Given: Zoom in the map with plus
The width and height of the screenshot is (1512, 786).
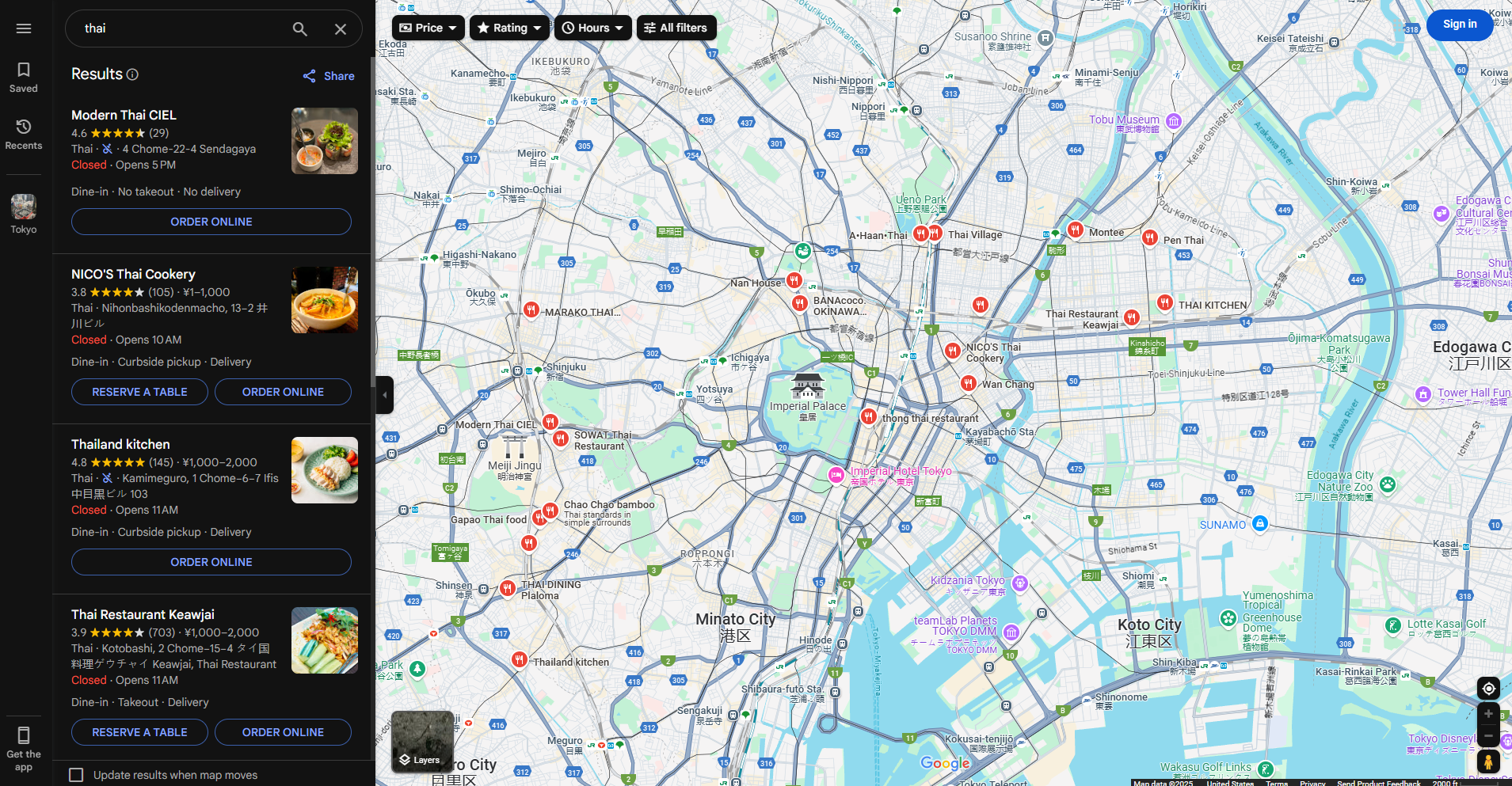Looking at the screenshot, I should tap(1488, 714).
